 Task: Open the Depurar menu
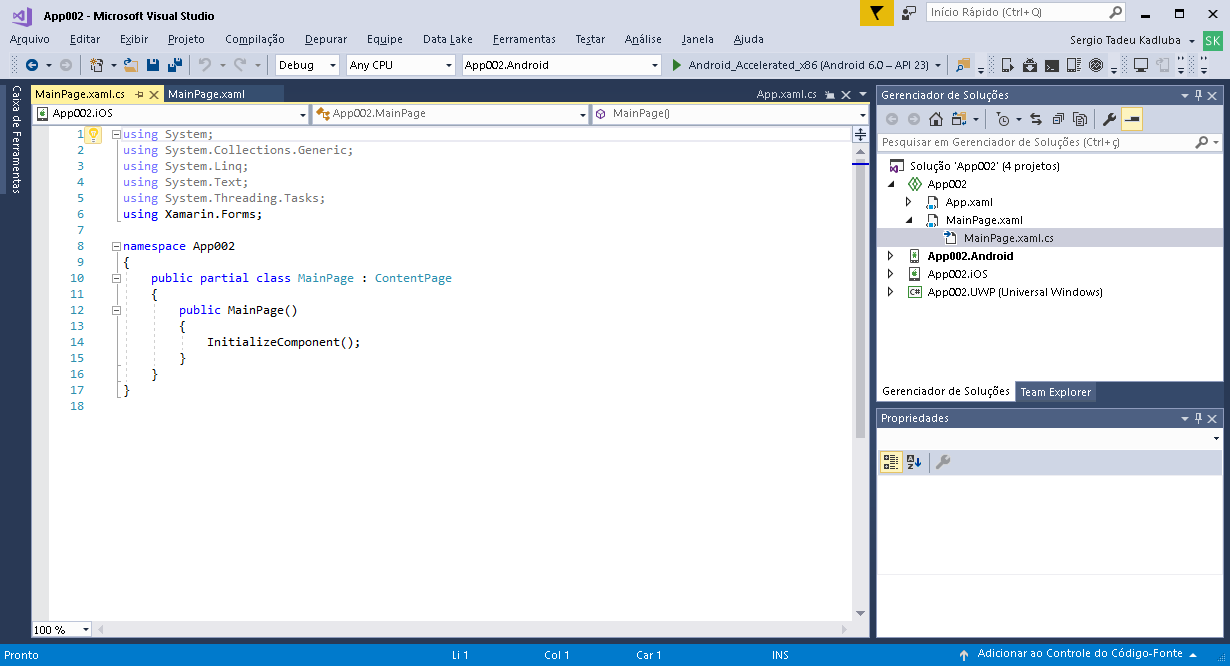(x=326, y=39)
